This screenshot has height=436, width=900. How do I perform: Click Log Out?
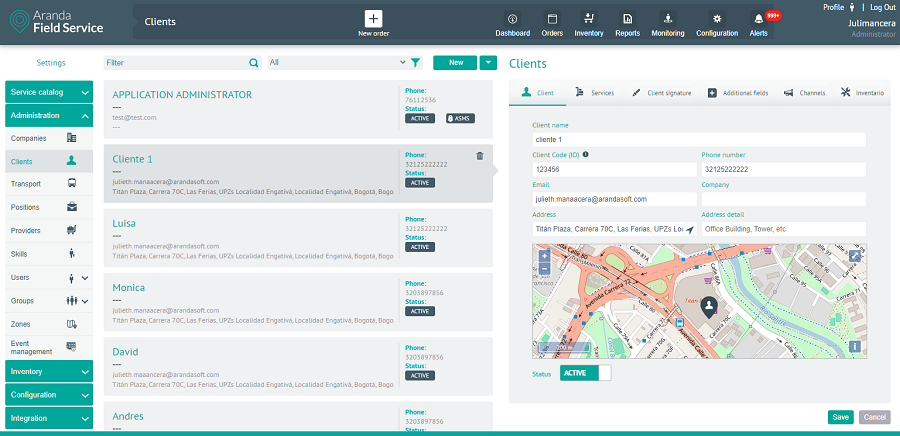point(883,7)
